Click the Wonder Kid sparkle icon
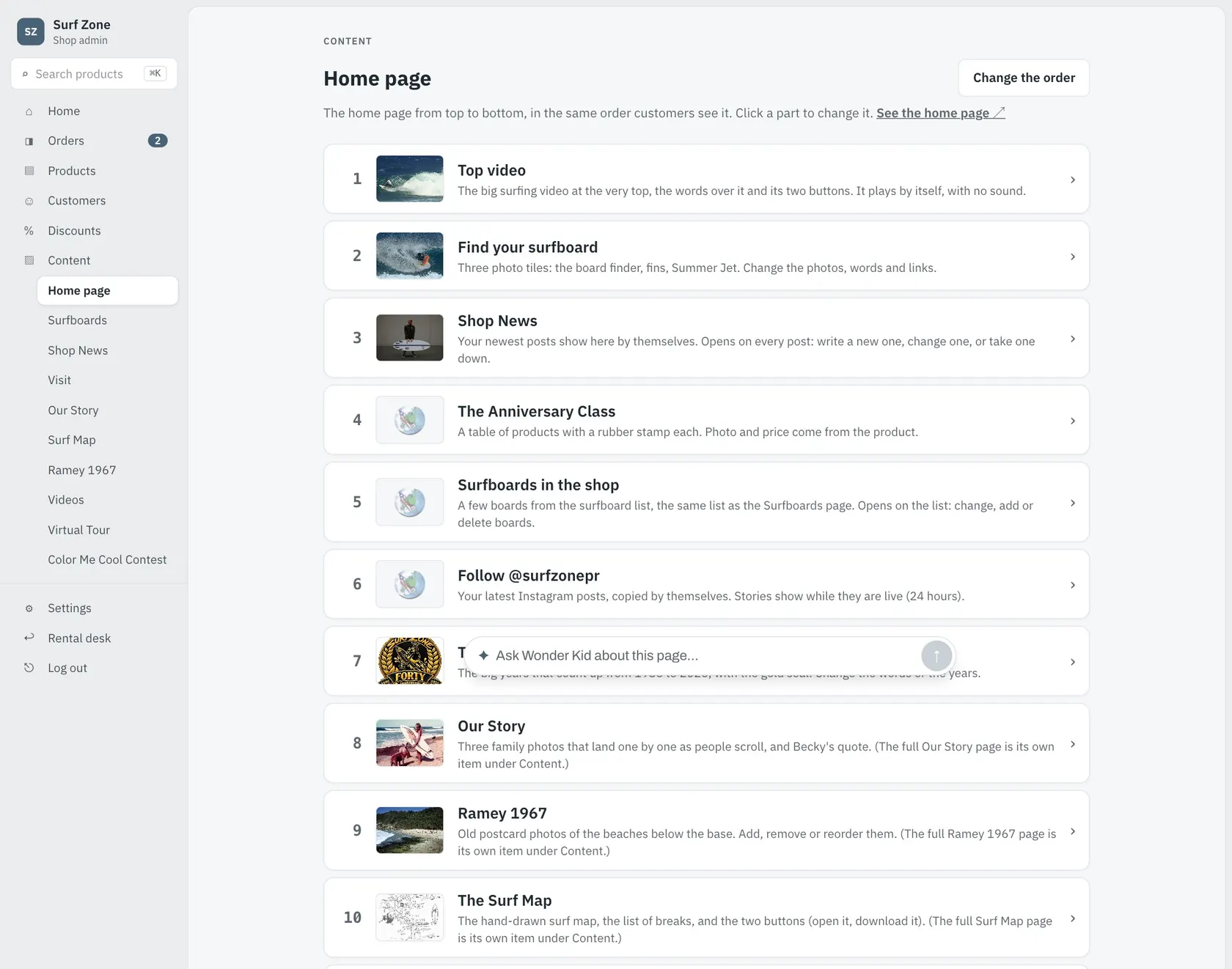 tap(483, 655)
